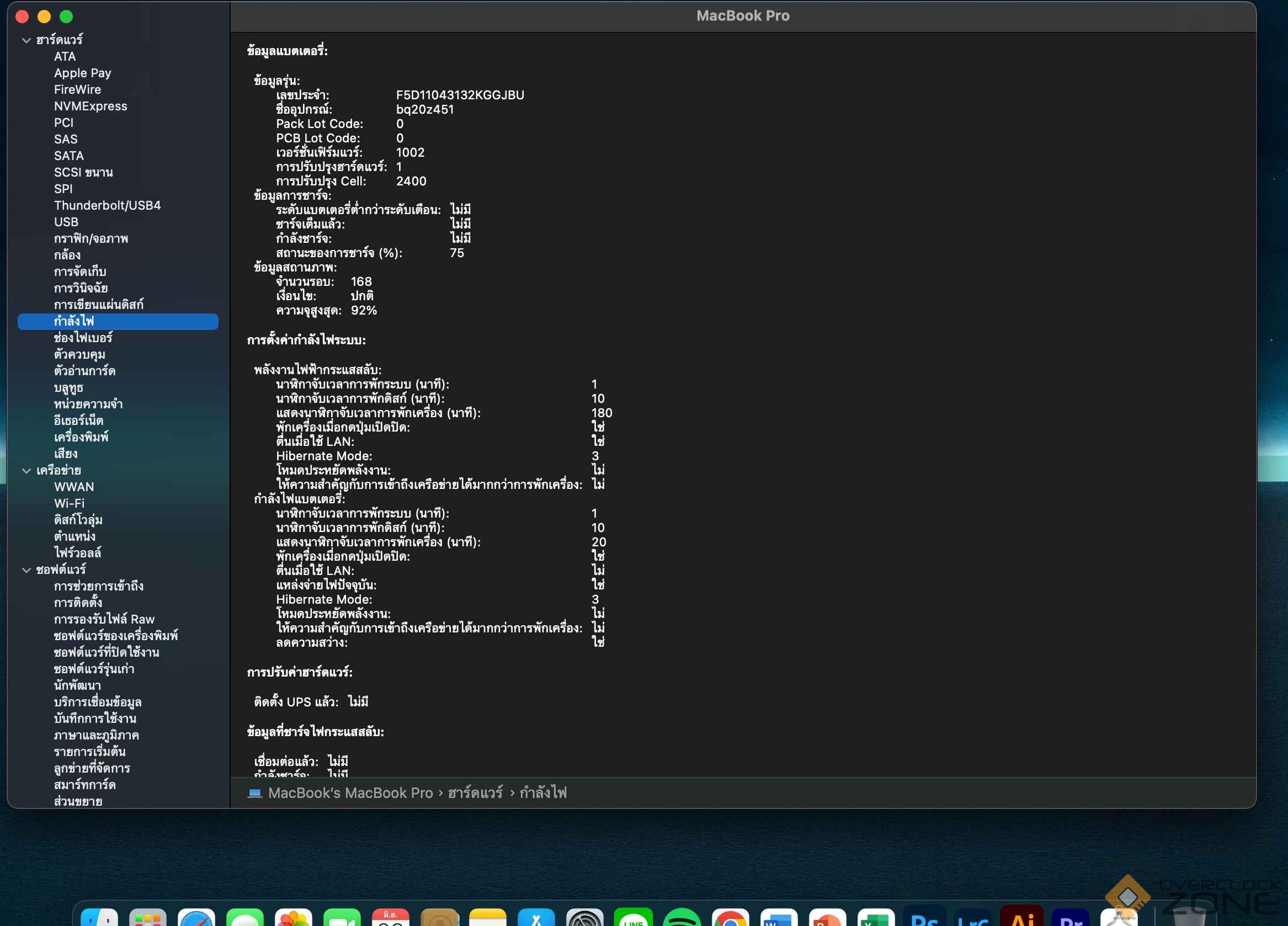1288x926 pixels.
Task: Launch Safari from the dock
Action: coord(196,918)
